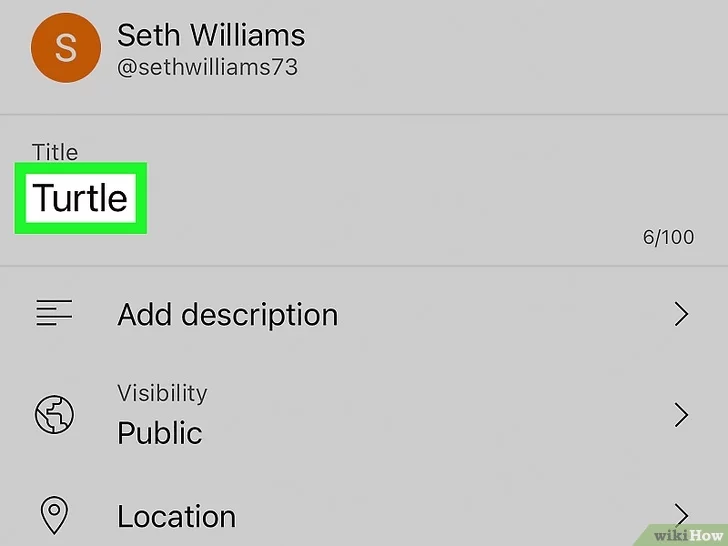The width and height of the screenshot is (728, 546).
Task: Click the Title field label
Action: pyautogui.click(x=55, y=152)
